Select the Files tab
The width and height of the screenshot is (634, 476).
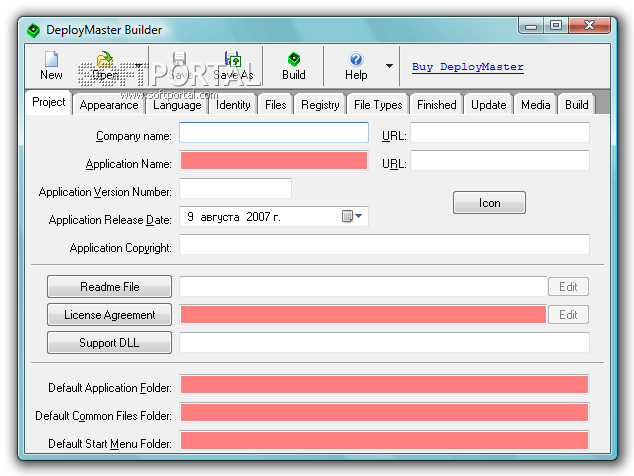276,105
